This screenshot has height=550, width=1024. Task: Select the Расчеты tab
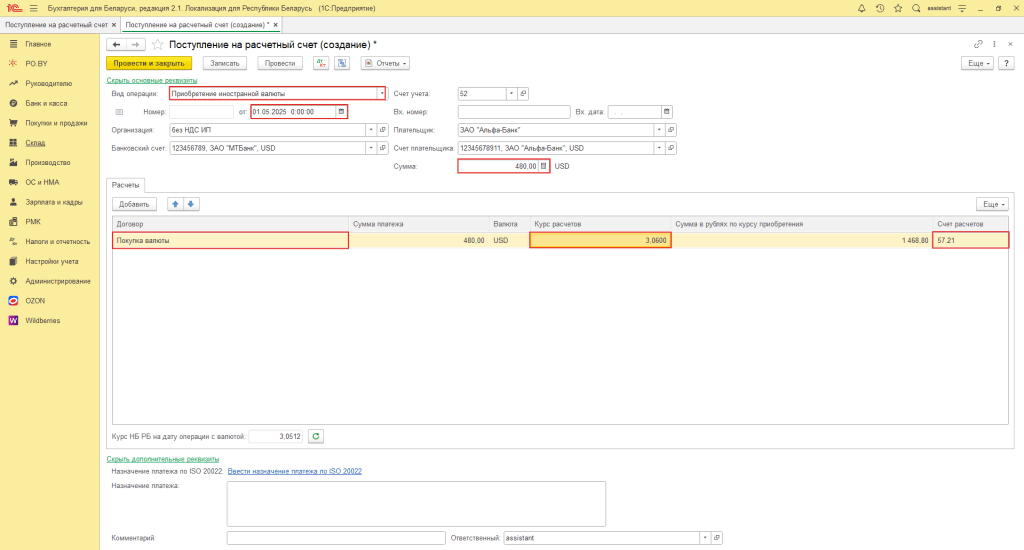click(125, 185)
